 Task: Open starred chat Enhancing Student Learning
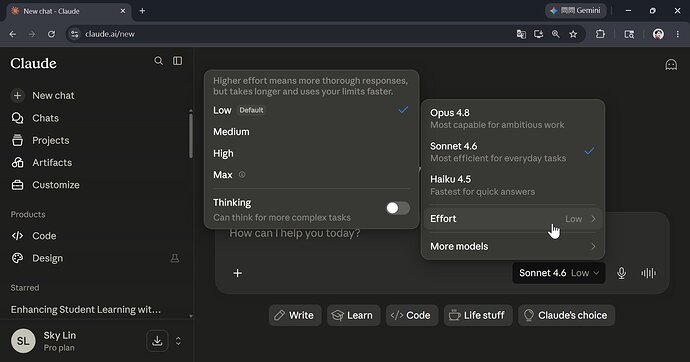click(86, 309)
